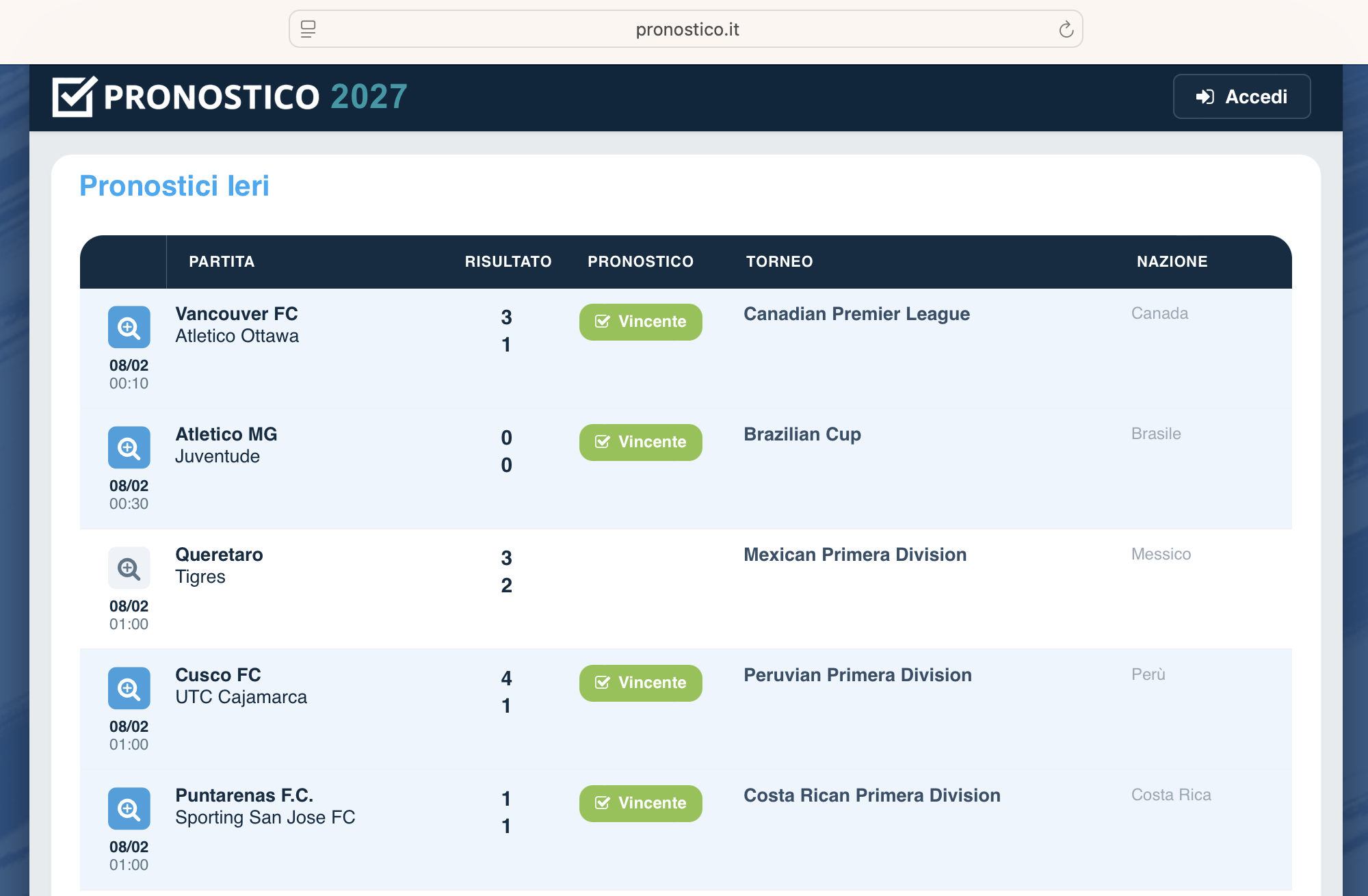This screenshot has height=896, width=1368.
Task: Open the Mexican Primera Division link
Action: (855, 555)
